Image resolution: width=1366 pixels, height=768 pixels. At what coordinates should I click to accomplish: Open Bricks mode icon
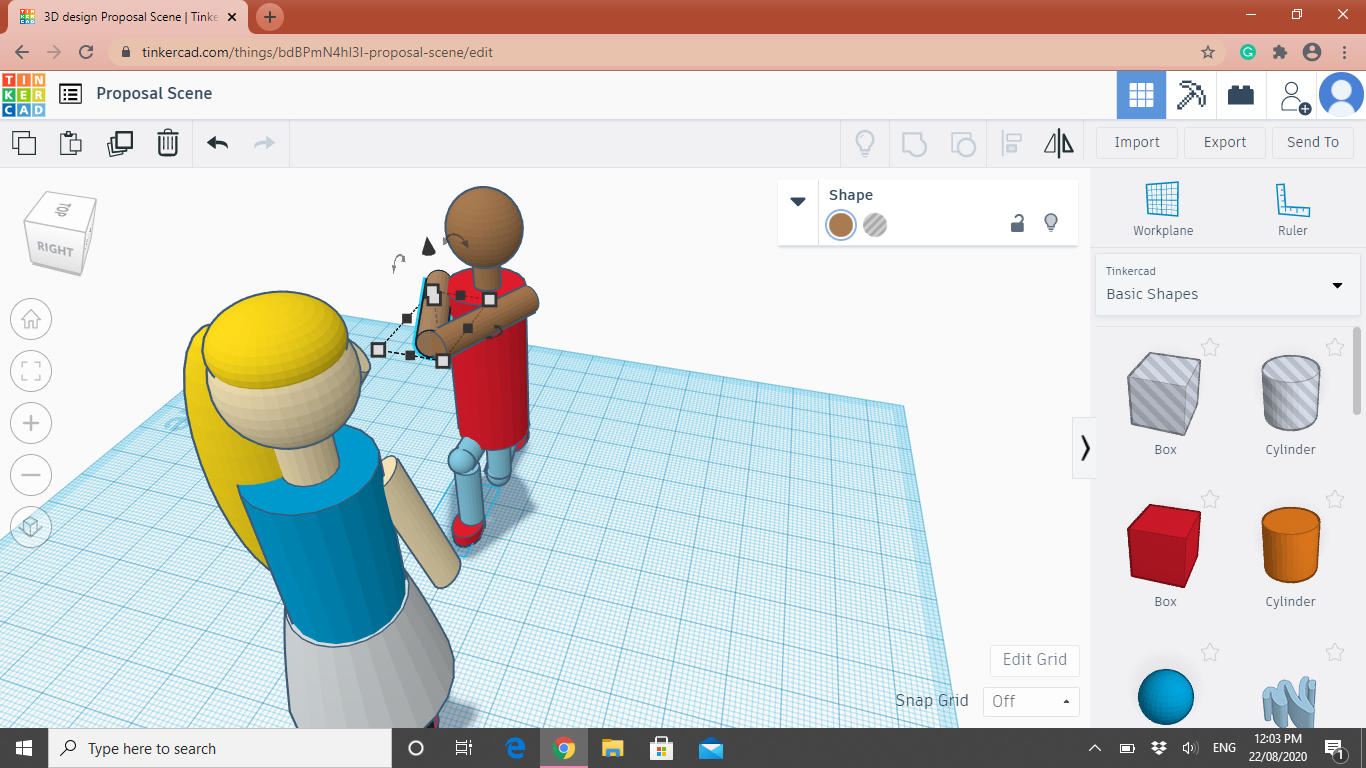tap(1241, 95)
